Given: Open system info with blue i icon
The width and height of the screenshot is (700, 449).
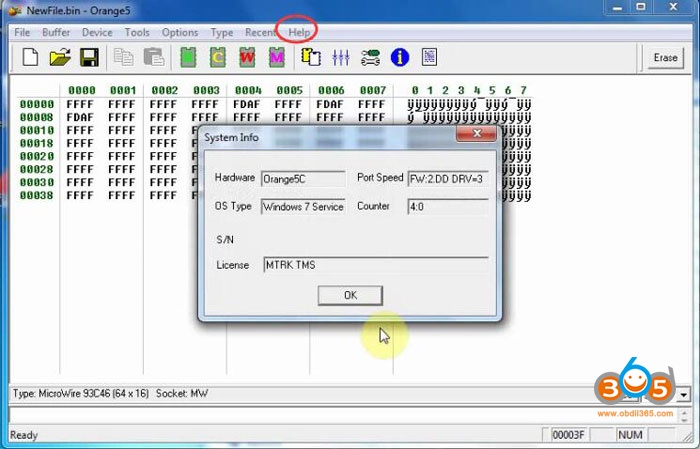Looking at the screenshot, I should 400,58.
